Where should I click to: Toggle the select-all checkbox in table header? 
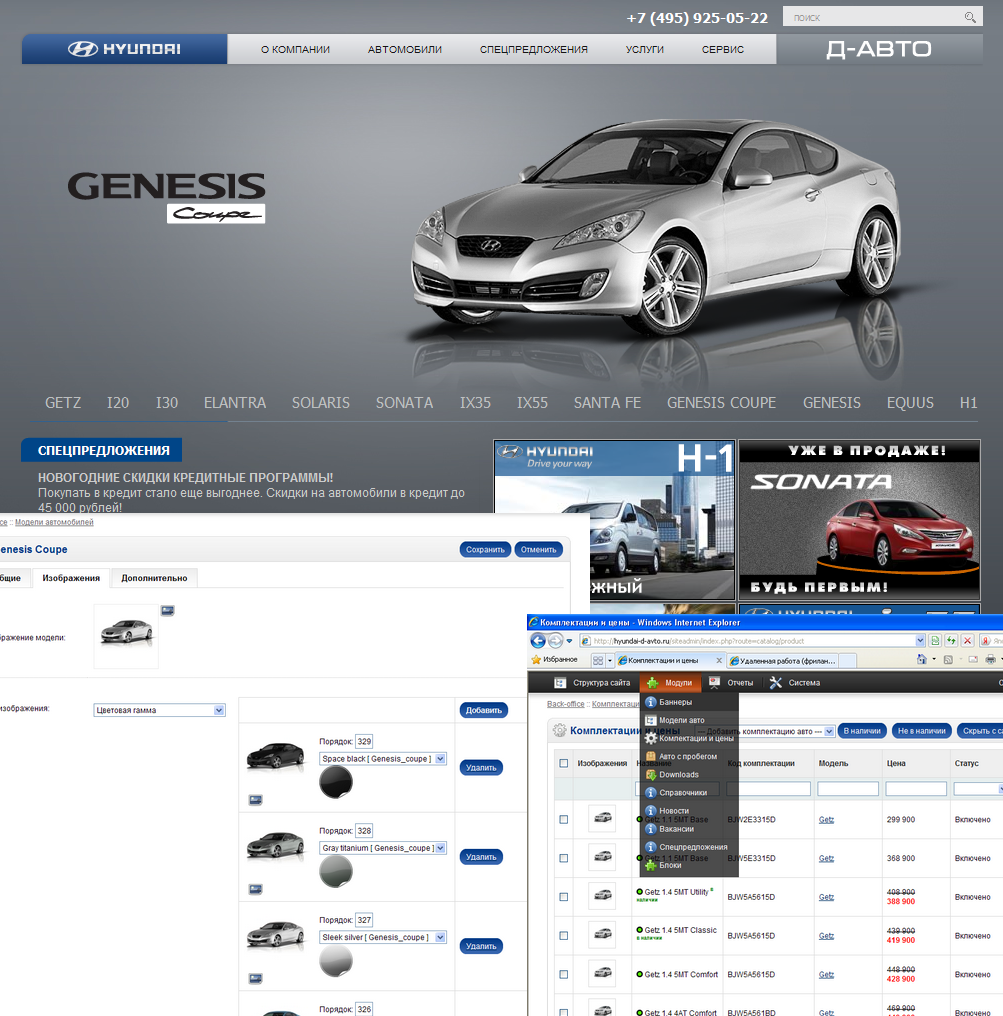(x=564, y=763)
